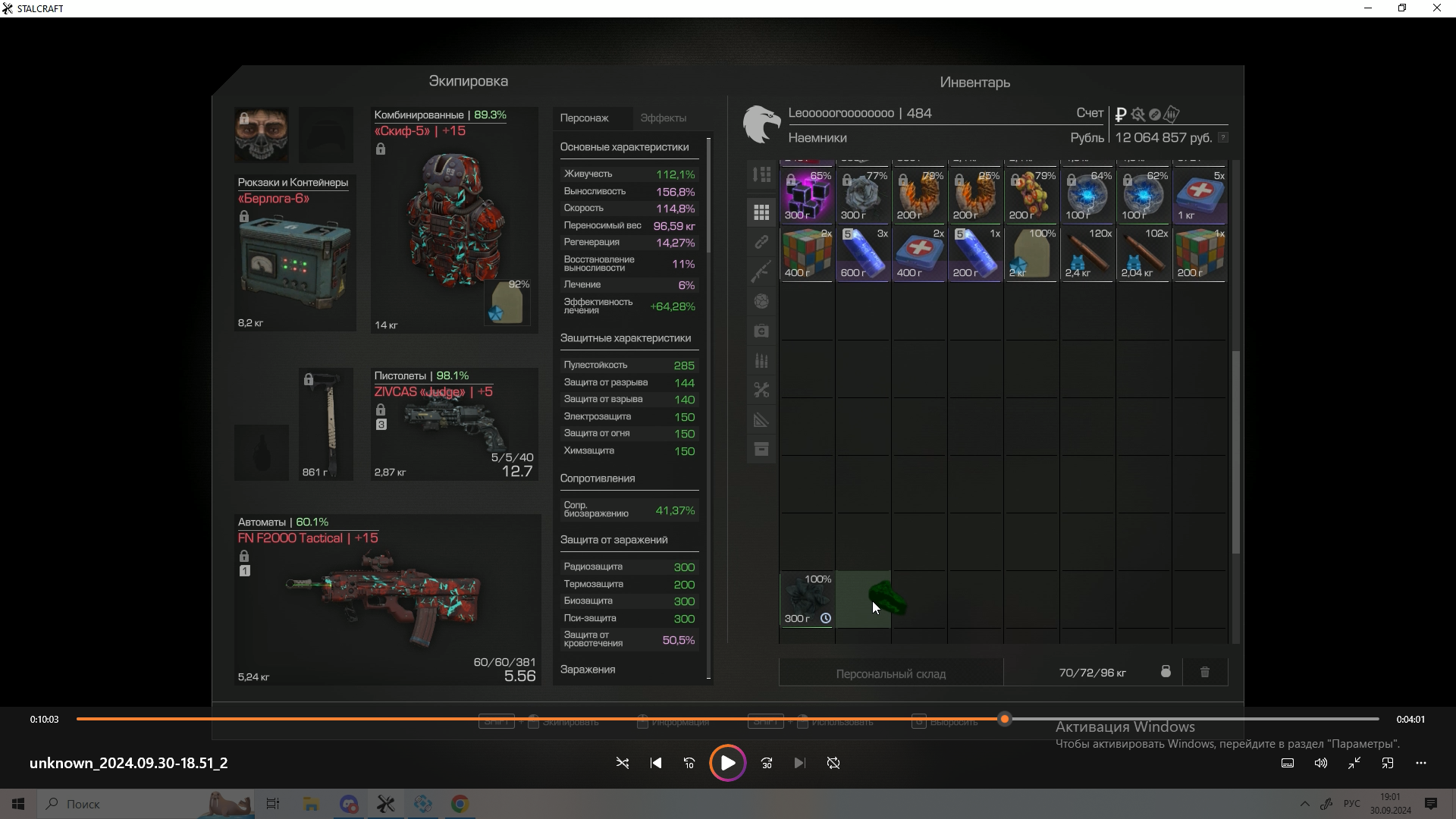This screenshot has width=1456, height=819.
Task: Select the «Скиф-5» armor slot
Action: pyautogui.click(x=454, y=220)
